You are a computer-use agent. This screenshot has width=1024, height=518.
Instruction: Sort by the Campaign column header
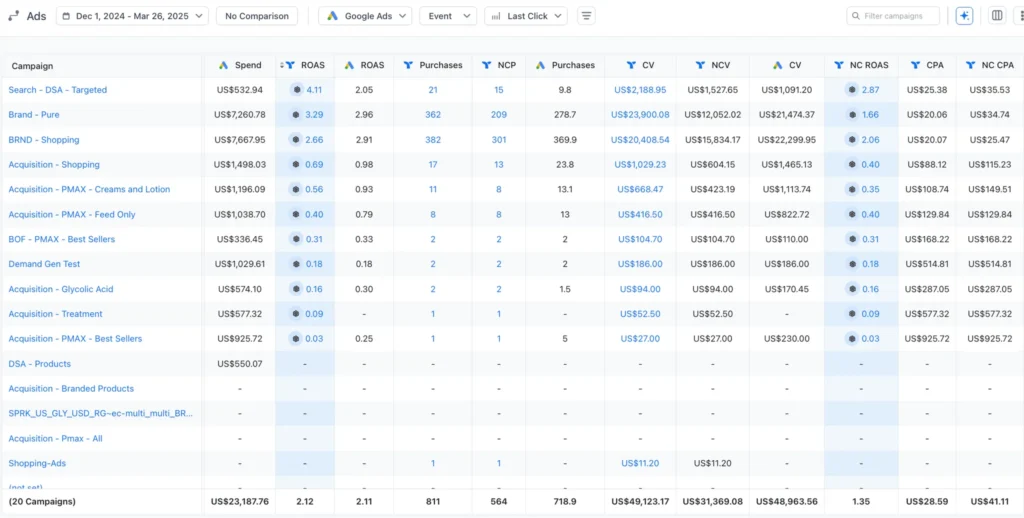pyautogui.click(x=33, y=66)
